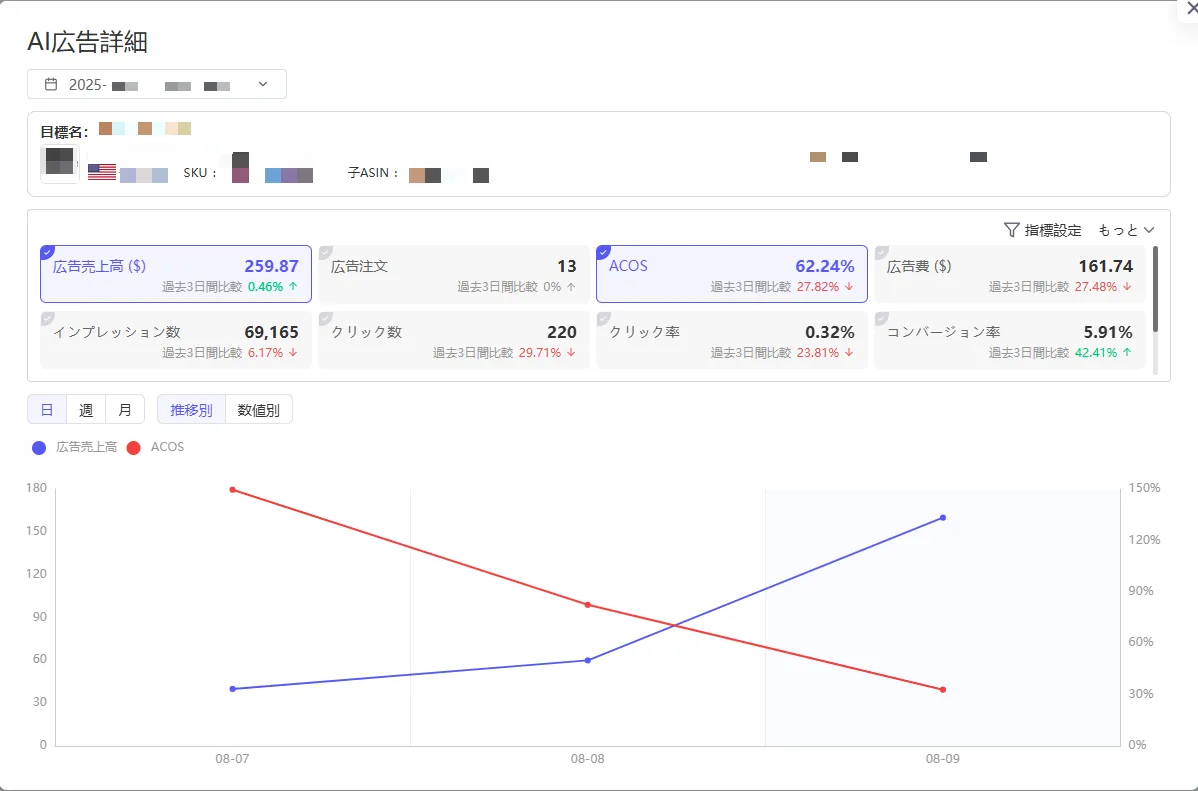The height and width of the screenshot is (791, 1198).
Task: Switch to 週 (weekly) view tab
Action: [86, 410]
